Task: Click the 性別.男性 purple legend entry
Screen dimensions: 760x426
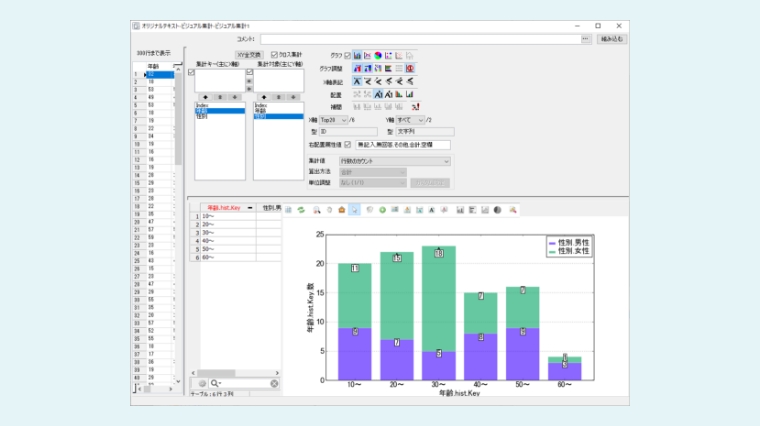Action: (x=569, y=242)
